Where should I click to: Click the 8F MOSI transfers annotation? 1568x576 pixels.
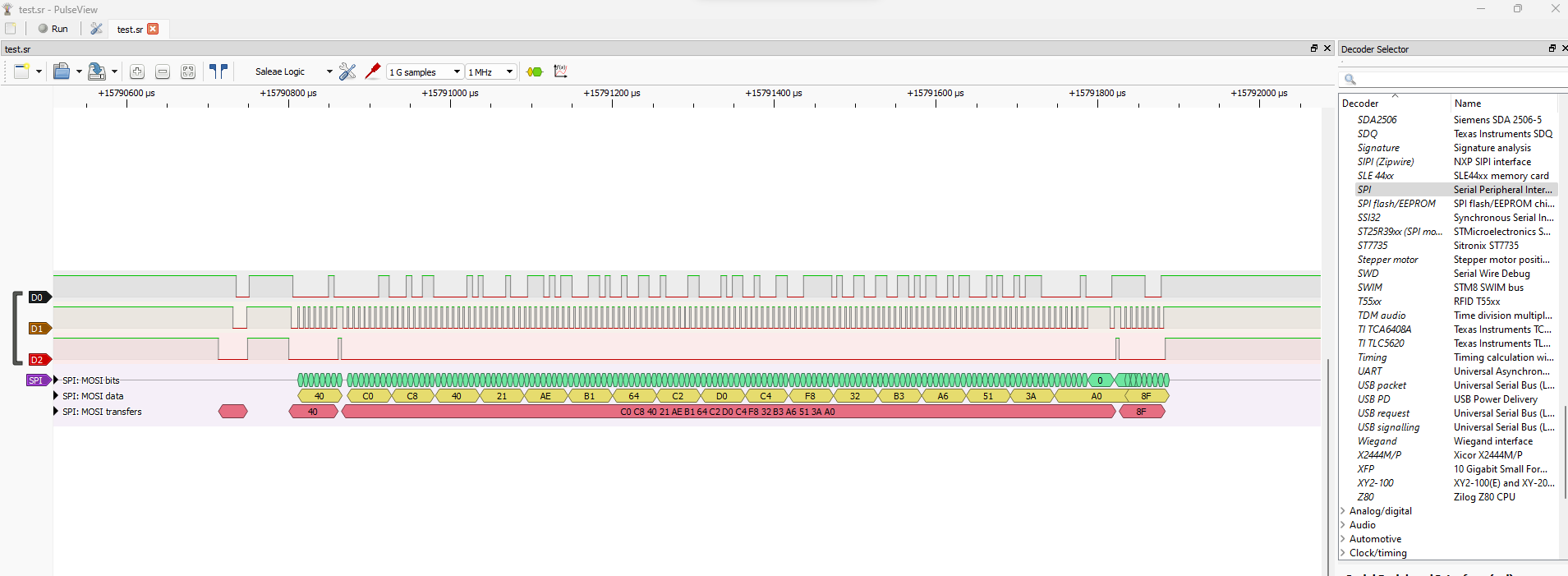[x=1142, y=412]
